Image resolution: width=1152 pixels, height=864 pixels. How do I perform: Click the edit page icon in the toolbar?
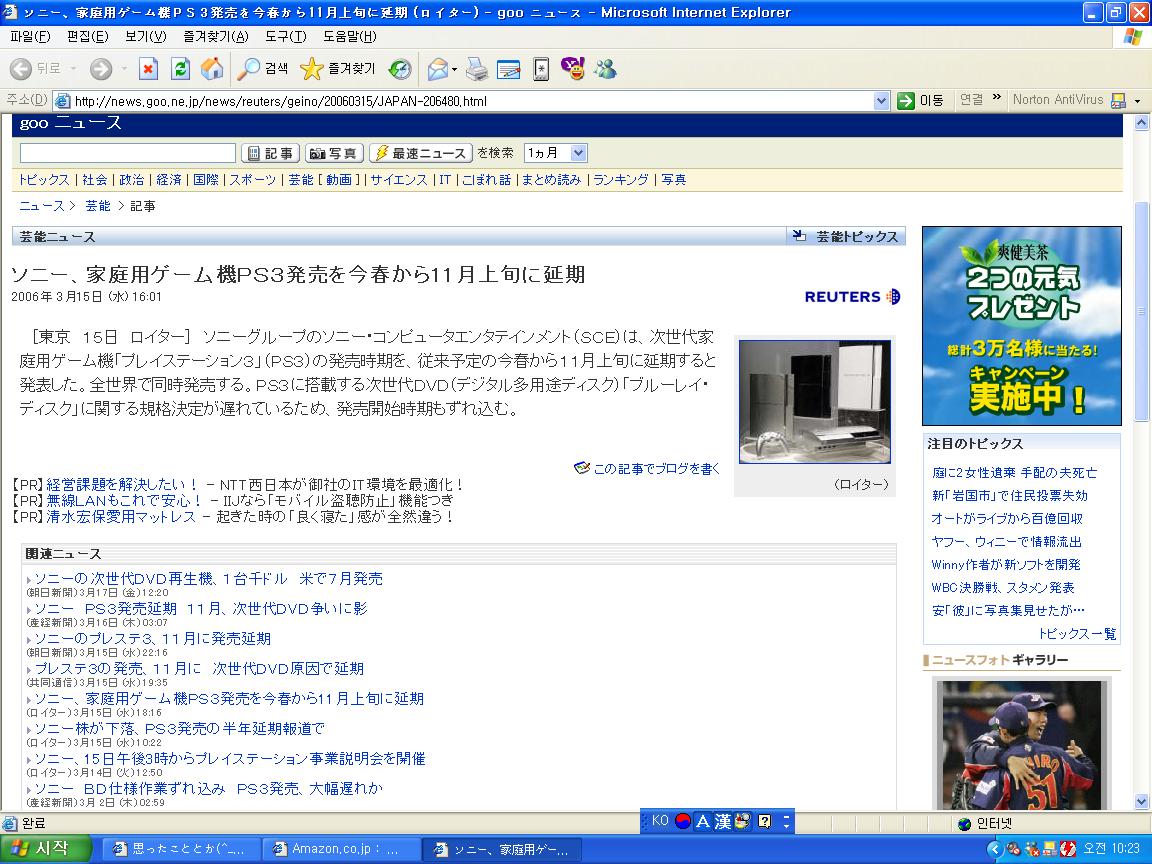pyautogui.click(x=508, y=69)
